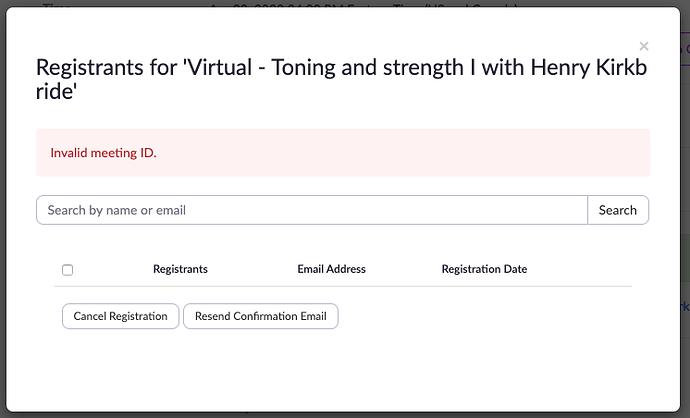Image resolution: width=690 pixels, height=418 pixels.
Task: Focus the Search by name or email field
Action: pyautogui.click(x=311, y=210)
